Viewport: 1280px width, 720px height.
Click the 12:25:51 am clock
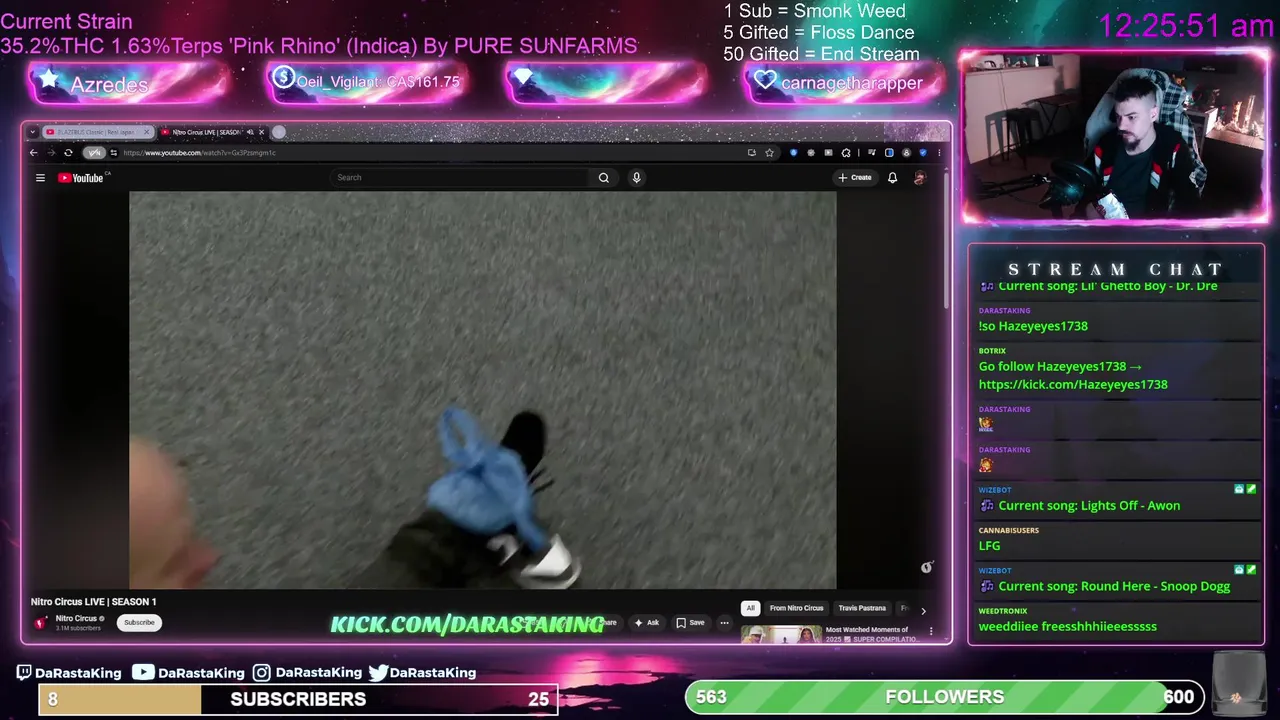(1185, 26)
